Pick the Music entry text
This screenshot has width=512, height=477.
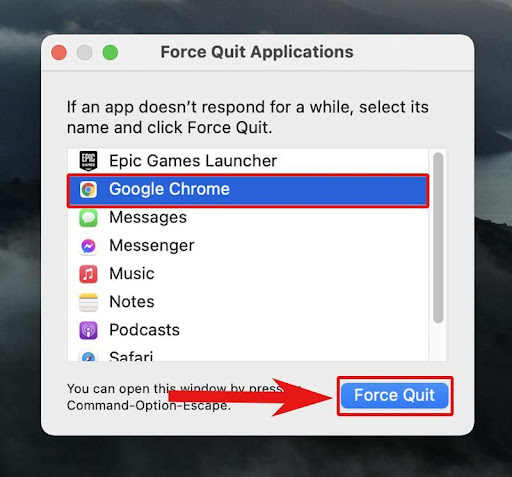(x=132, y=274)
